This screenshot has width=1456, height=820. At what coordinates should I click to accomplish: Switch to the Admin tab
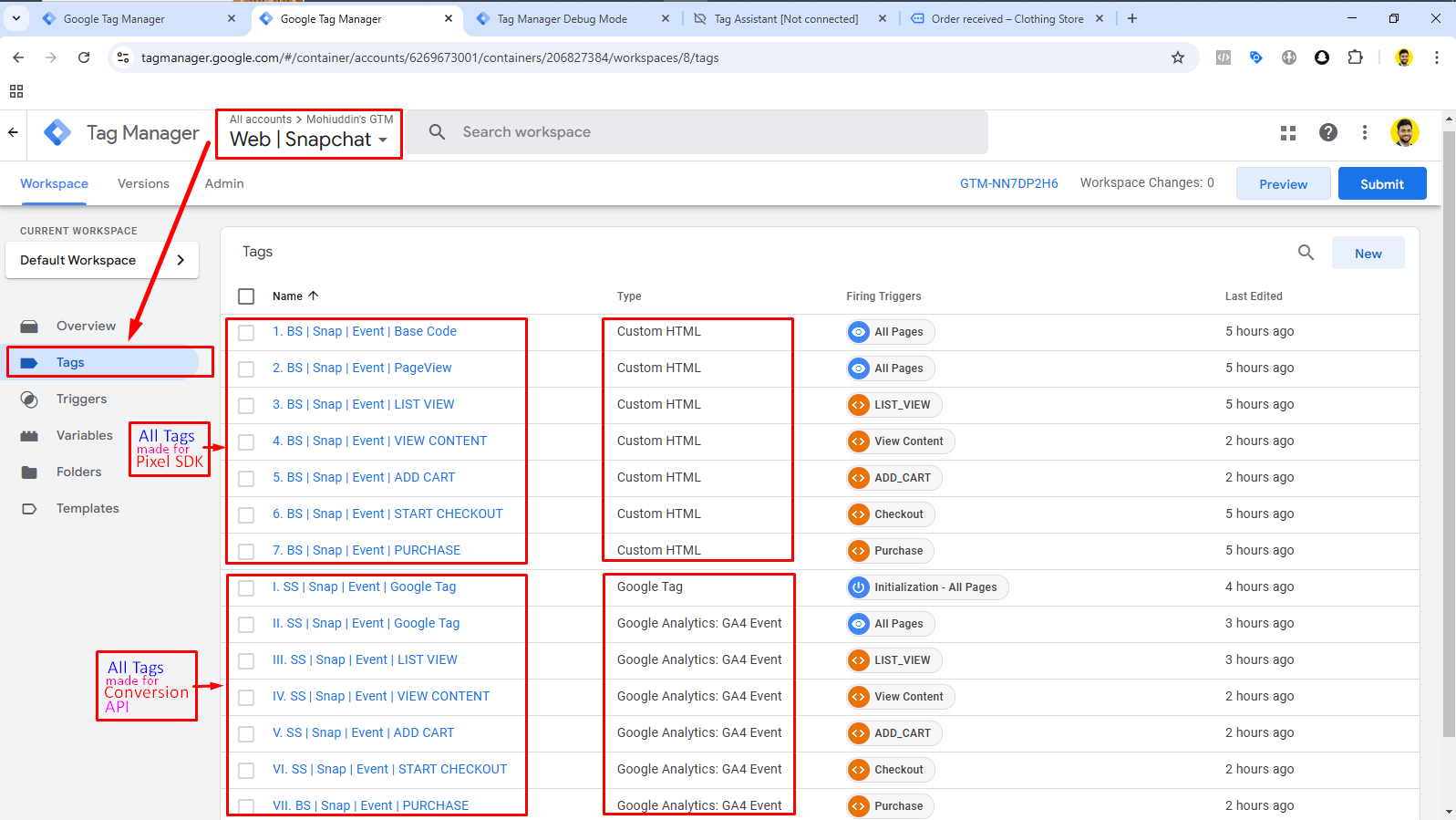(224, 184)
